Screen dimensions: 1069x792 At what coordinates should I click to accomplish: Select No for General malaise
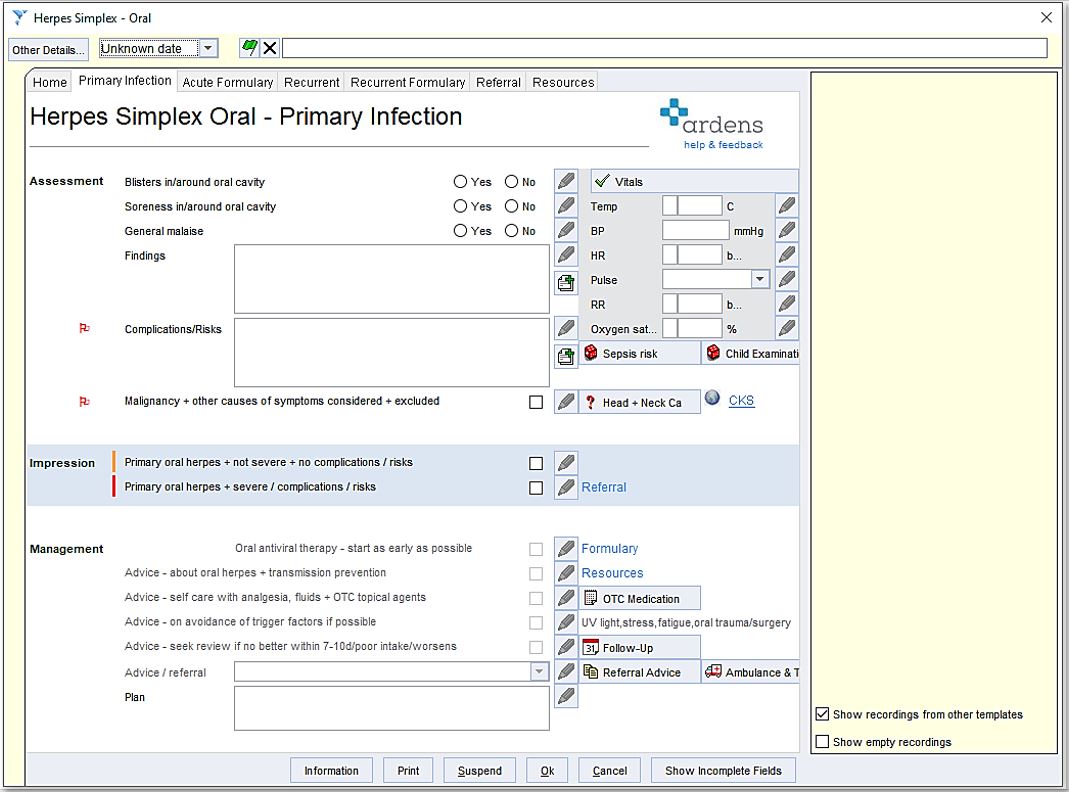(511, 231)
